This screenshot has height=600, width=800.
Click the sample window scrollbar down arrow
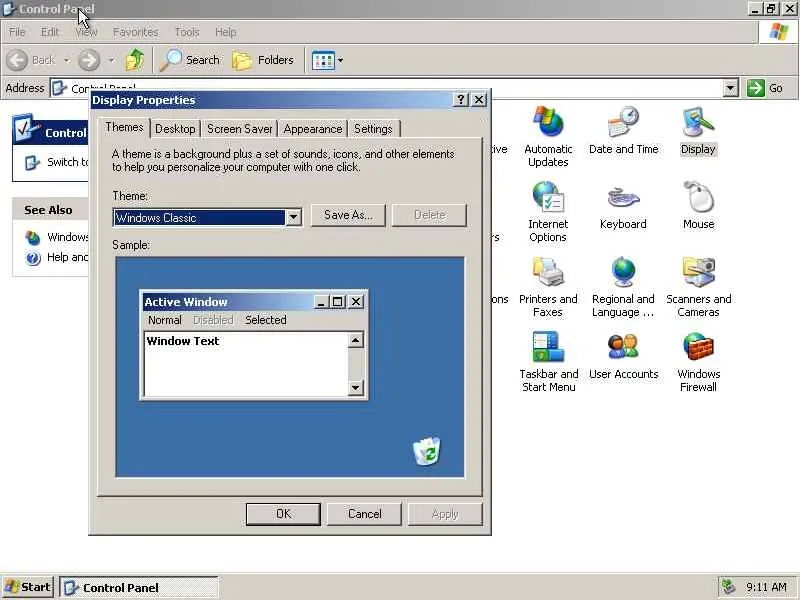pos(356,388)
